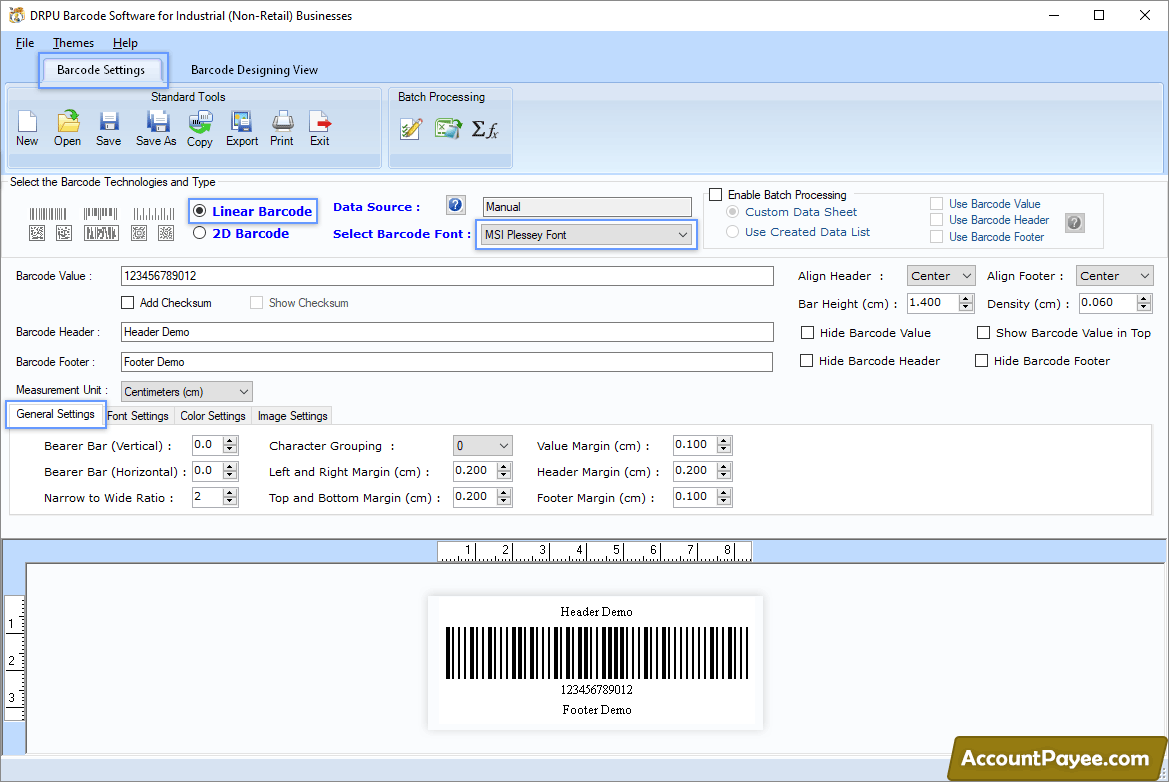Screen dimensions: 1169x782
Task: Click the Data Source help icon
Action: click(456, 205)
